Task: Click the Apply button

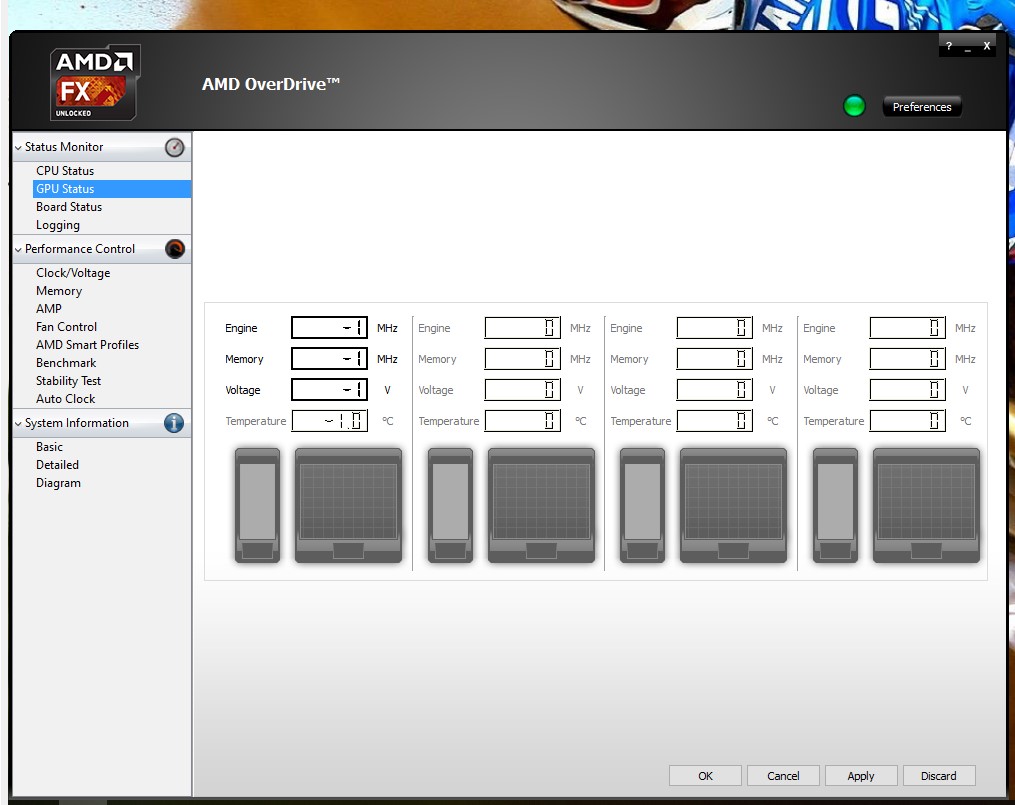Action: click(x=860, y=776)
